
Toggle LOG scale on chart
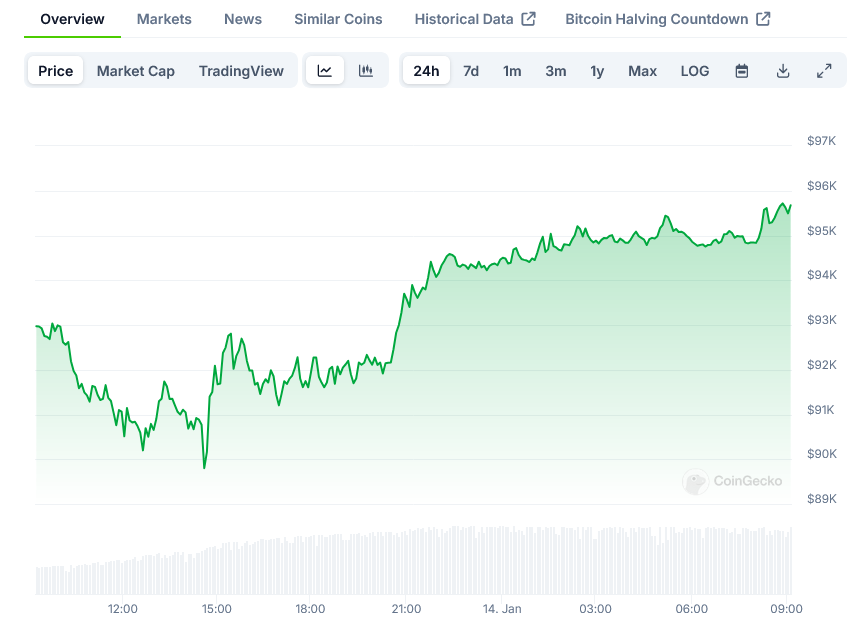tap(695, 71)
